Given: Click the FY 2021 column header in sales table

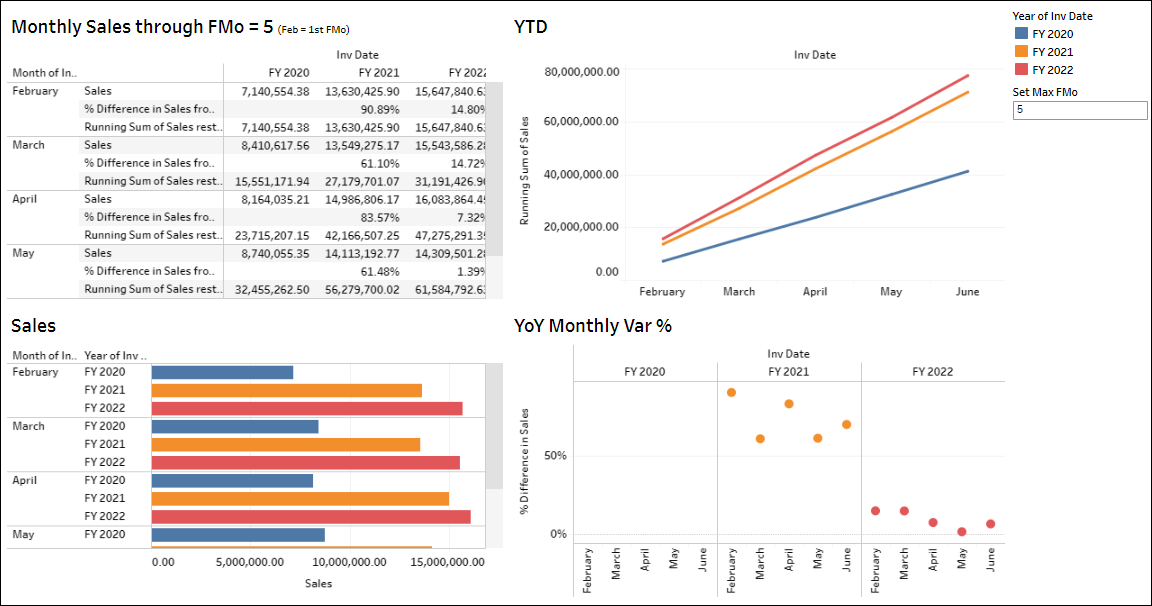Looking at the screenshot, I should pyautogui.click(x=379, y=73).
